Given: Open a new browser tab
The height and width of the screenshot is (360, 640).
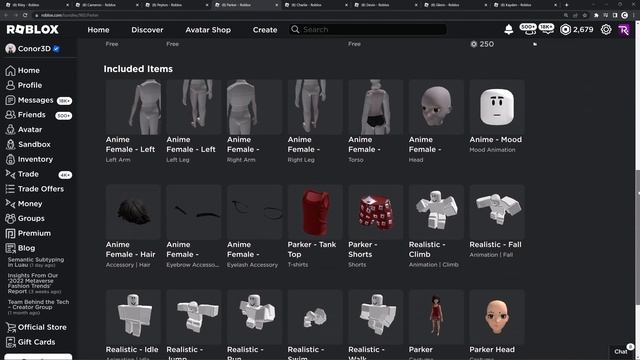Looking at the screenshot, I should (x=567, y=5).
